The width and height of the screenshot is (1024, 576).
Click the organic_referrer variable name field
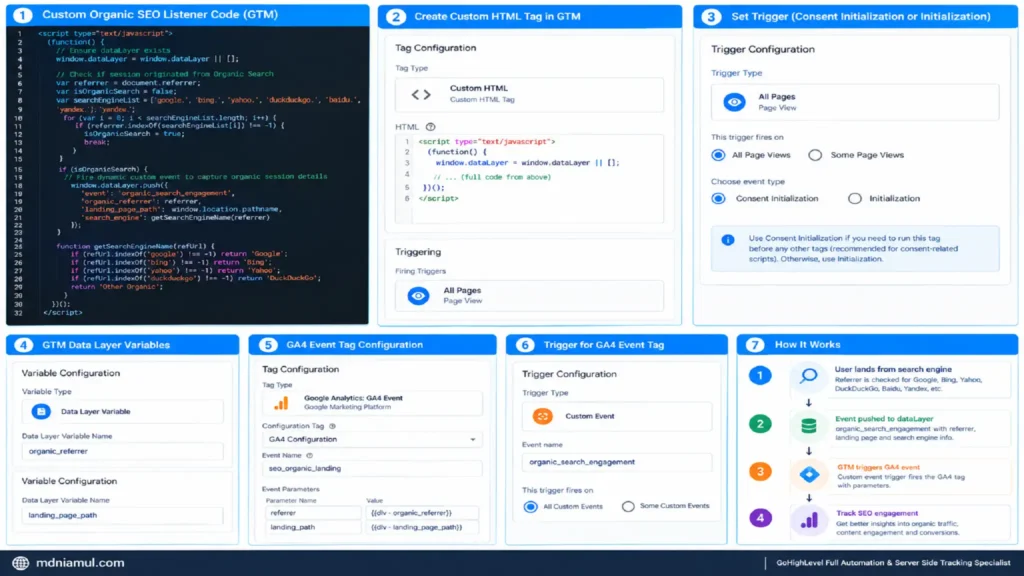pyautogui.click(x=122, y=451)
